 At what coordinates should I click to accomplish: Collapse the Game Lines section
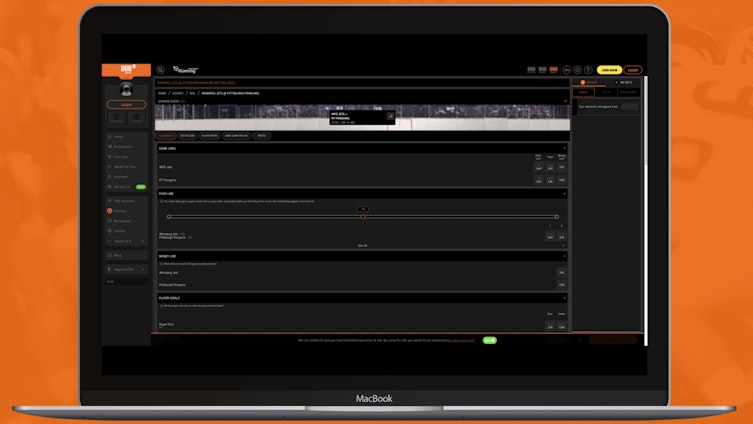pos(564,148)
